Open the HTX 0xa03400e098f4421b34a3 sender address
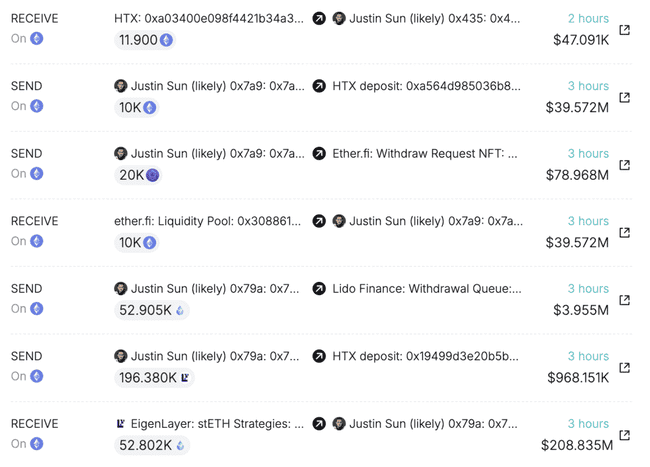 coord(209,19)
